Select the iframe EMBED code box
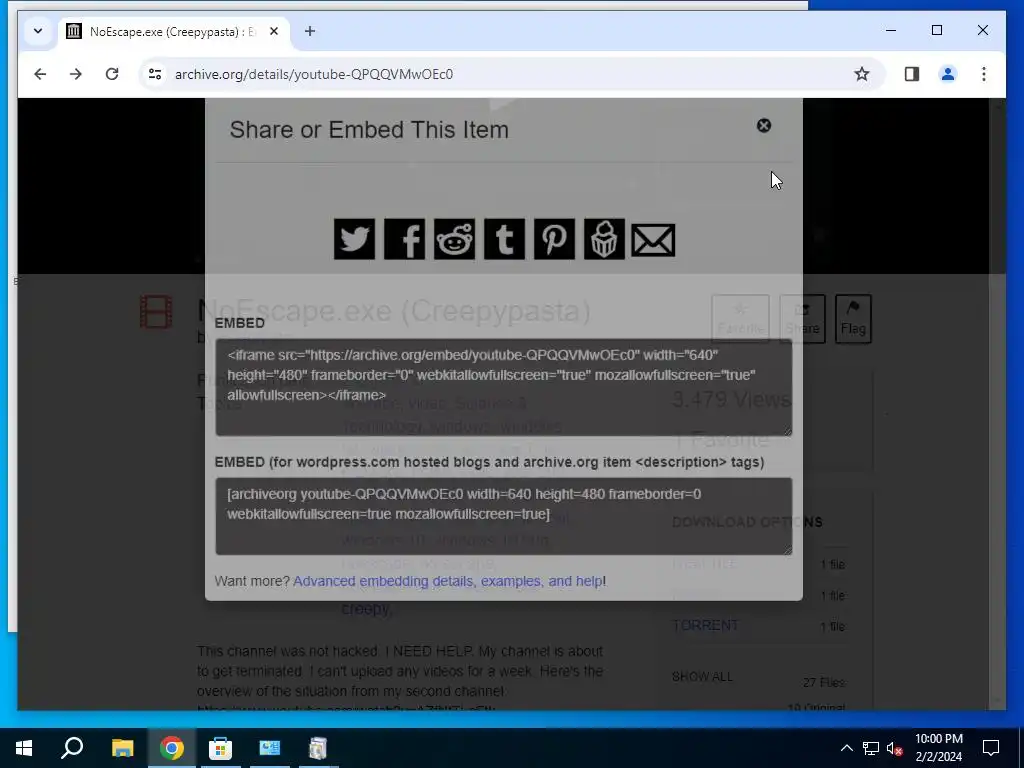This screenshot has width=1024, height=768. (504, 387)
